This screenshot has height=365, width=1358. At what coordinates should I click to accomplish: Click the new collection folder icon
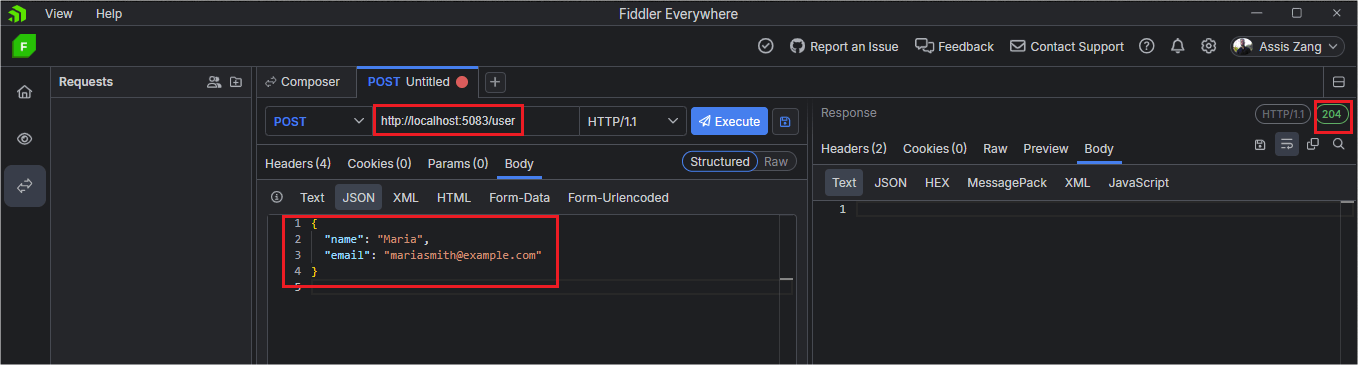(236, 82)
